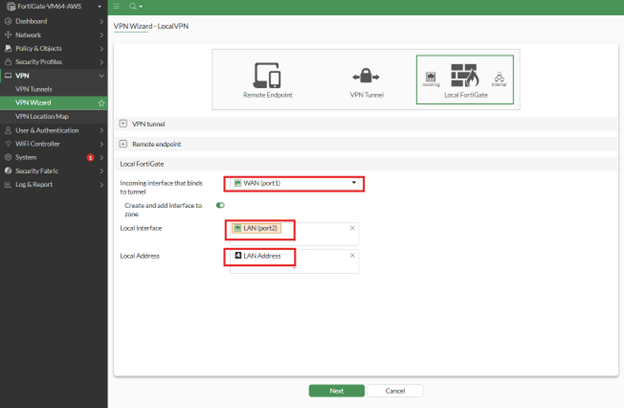Click the VPN Wizard - LocalVPN title
Image resolution: width=624 pixels, height=408 pixels.
coord(151,26)
